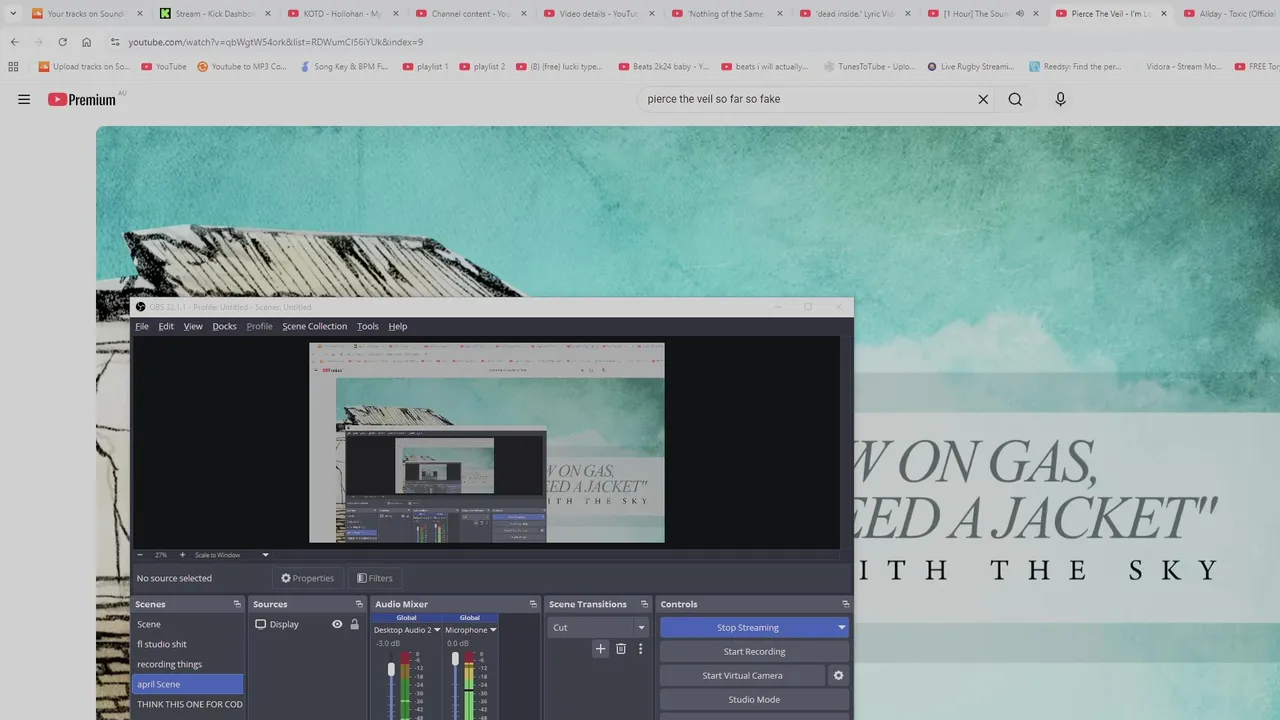
Task: Adjust the Microphone volume slider
Action: [455, 658]
